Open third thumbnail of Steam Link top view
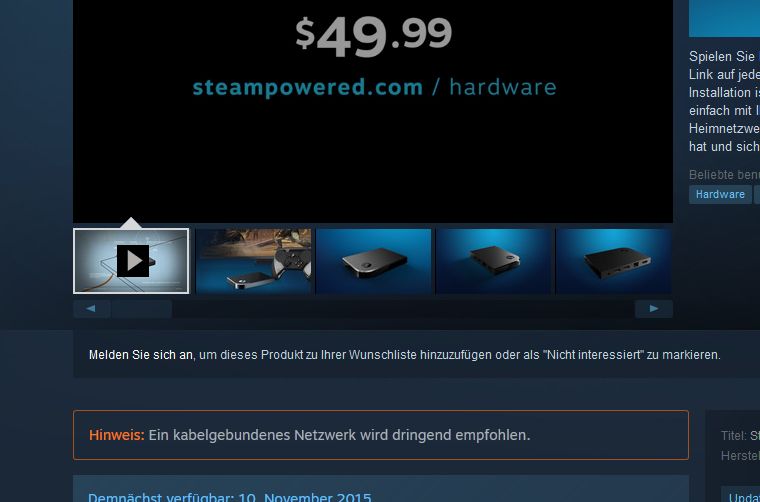The height and width of the screenshot is (502, 760). point(373,261)
